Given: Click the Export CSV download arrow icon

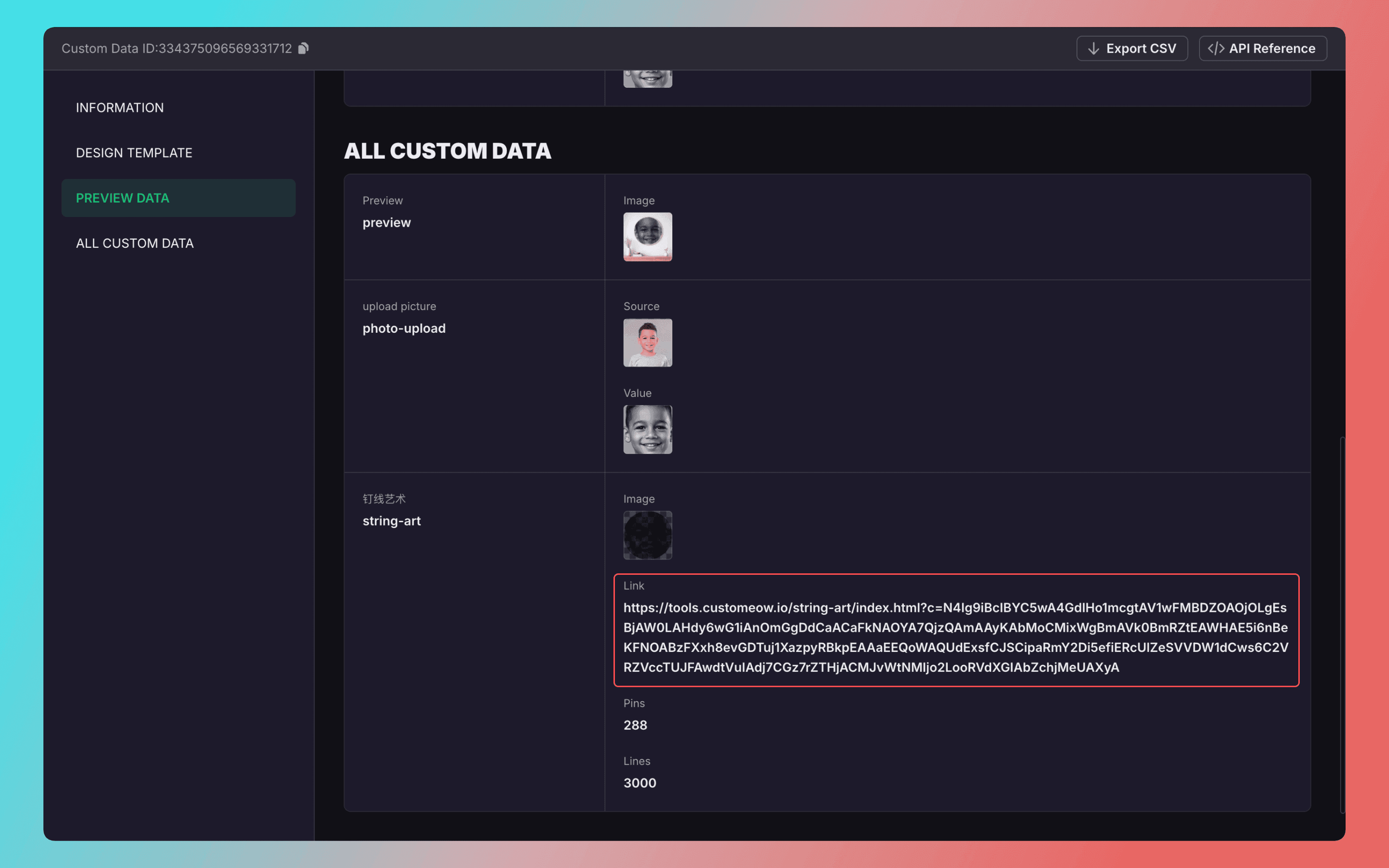Looking at the screenshot, I should point(1093,49).
